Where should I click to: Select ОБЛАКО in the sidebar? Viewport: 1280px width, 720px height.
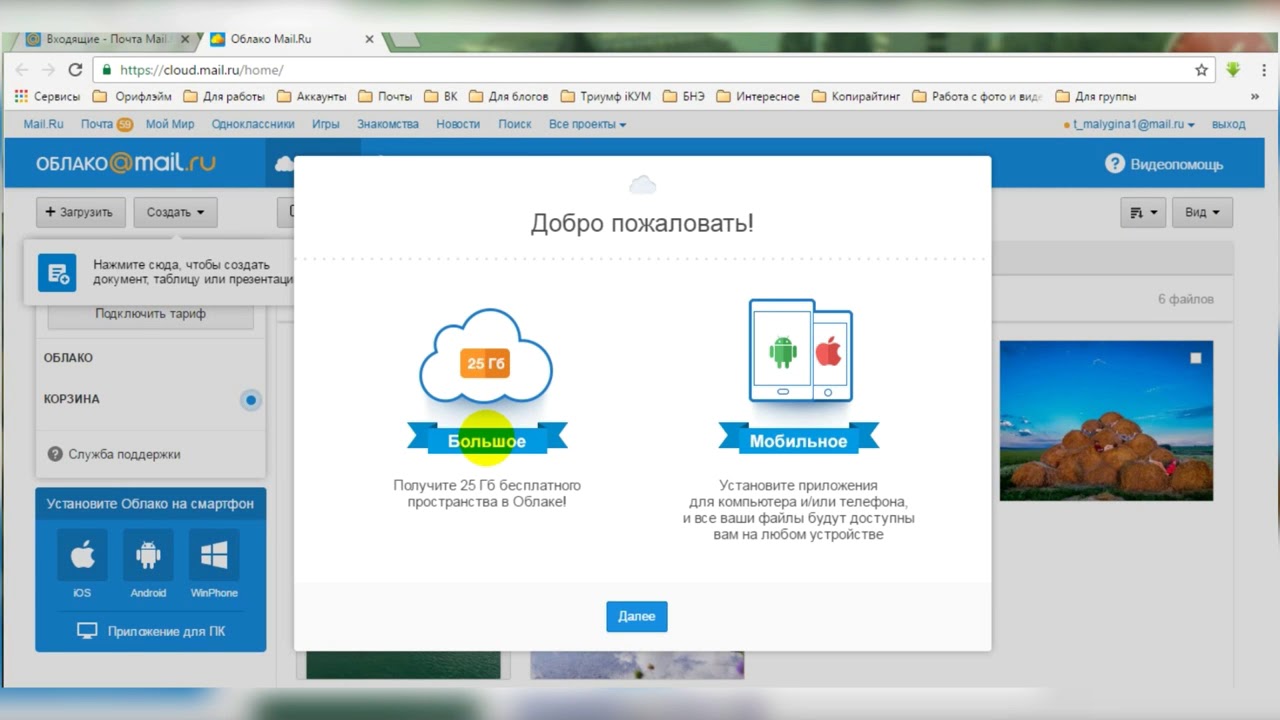pos(68,358)
